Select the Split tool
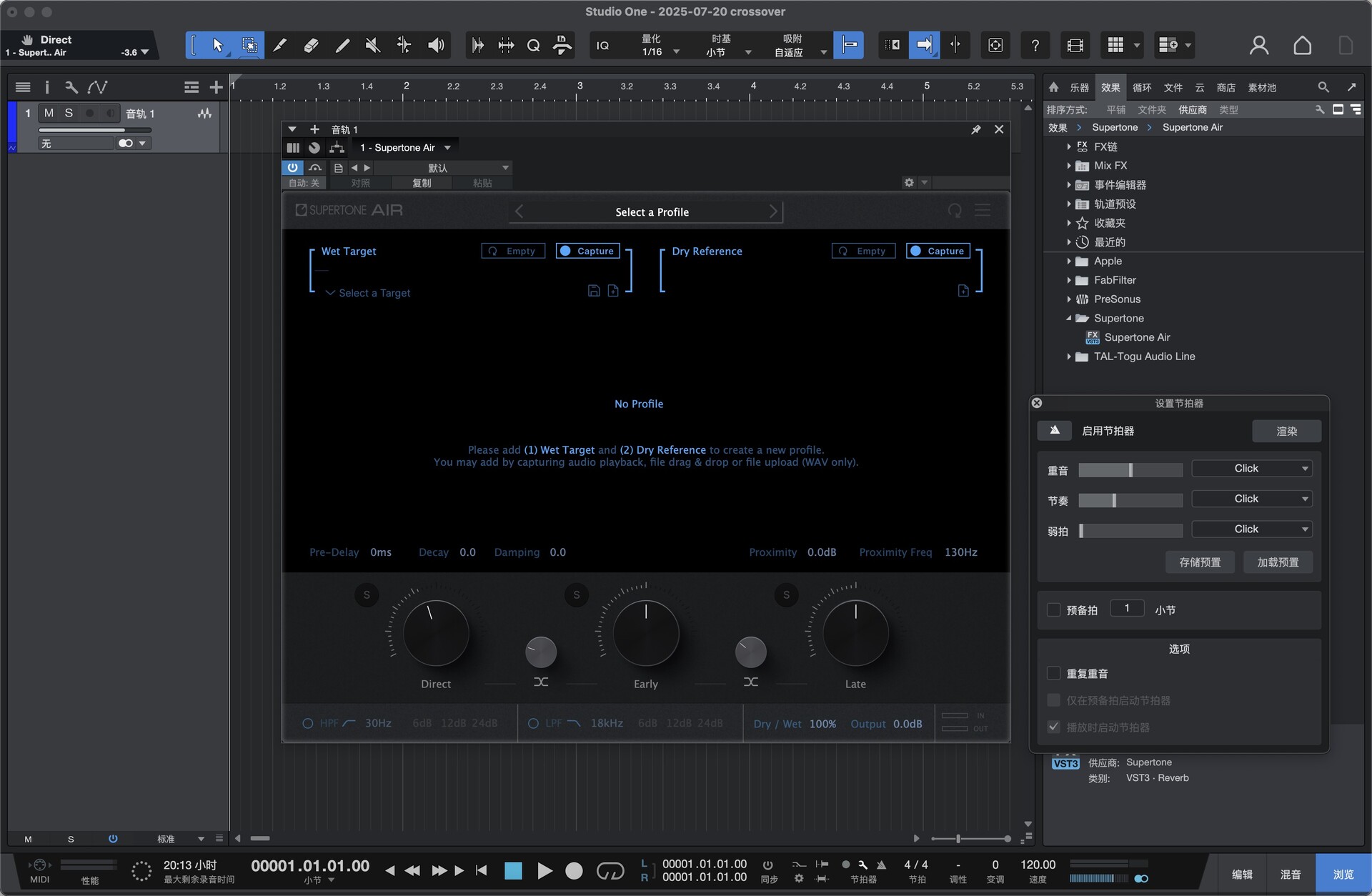 click(x=280, y=45)
